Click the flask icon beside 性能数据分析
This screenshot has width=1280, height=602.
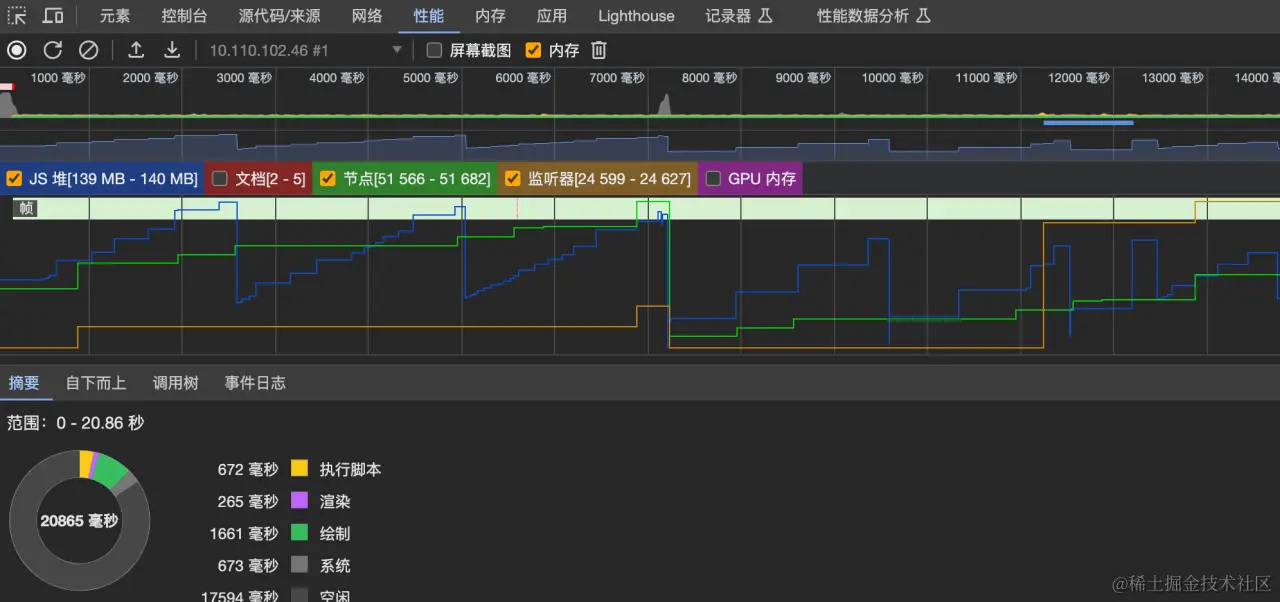coord(923,16)
